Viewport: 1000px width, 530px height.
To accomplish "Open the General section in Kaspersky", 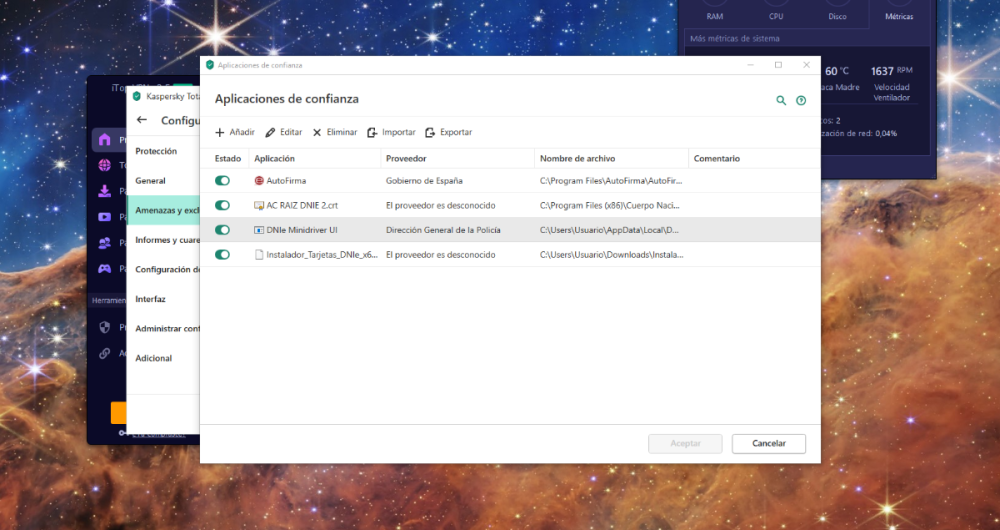I will 151,180.
